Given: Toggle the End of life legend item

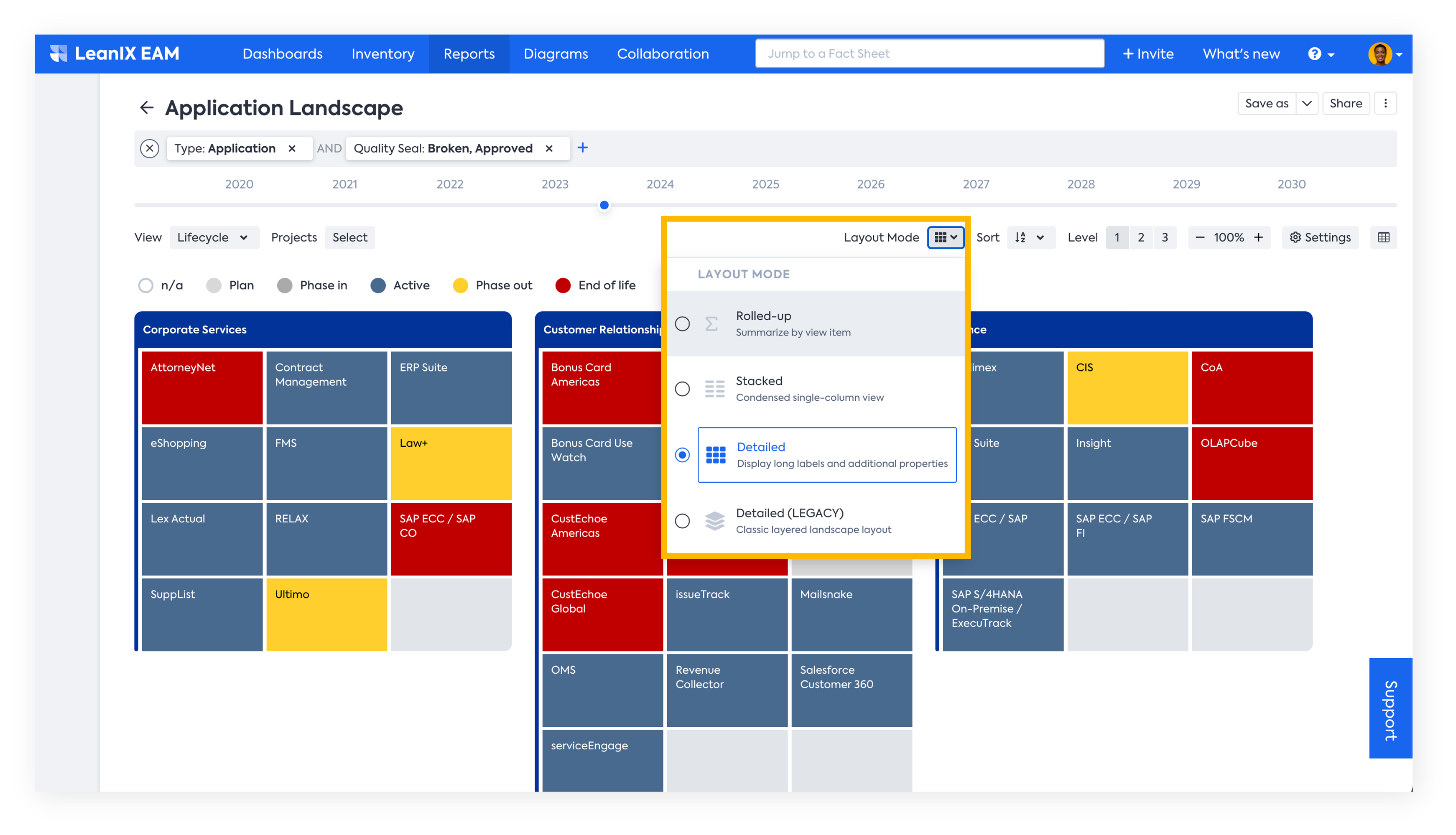Looking at the screenshot, I should point(595,285).
